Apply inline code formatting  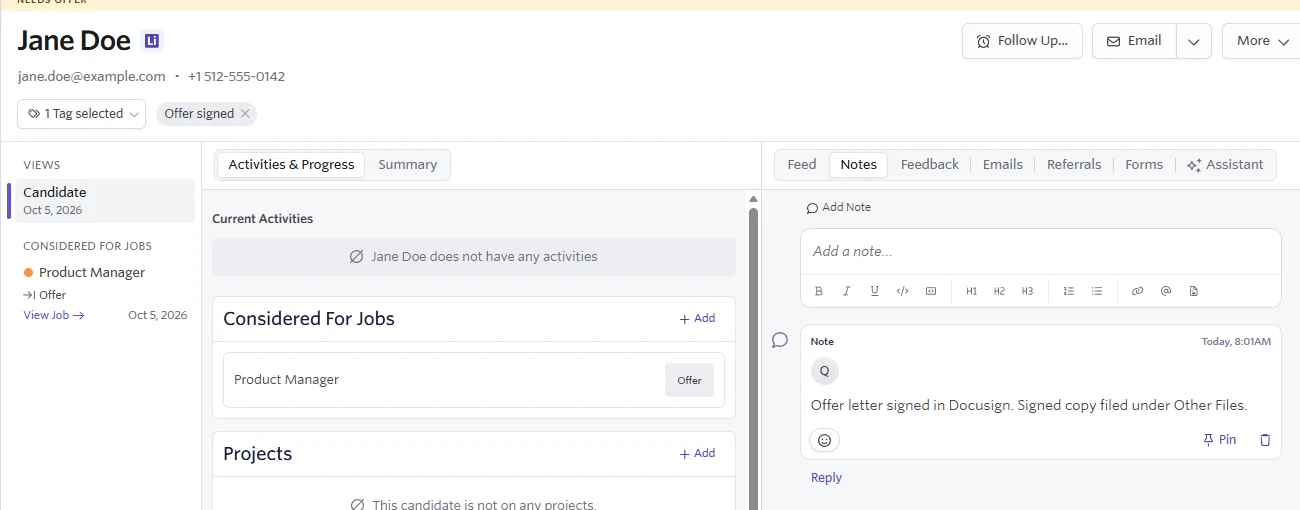coord(903,291)
